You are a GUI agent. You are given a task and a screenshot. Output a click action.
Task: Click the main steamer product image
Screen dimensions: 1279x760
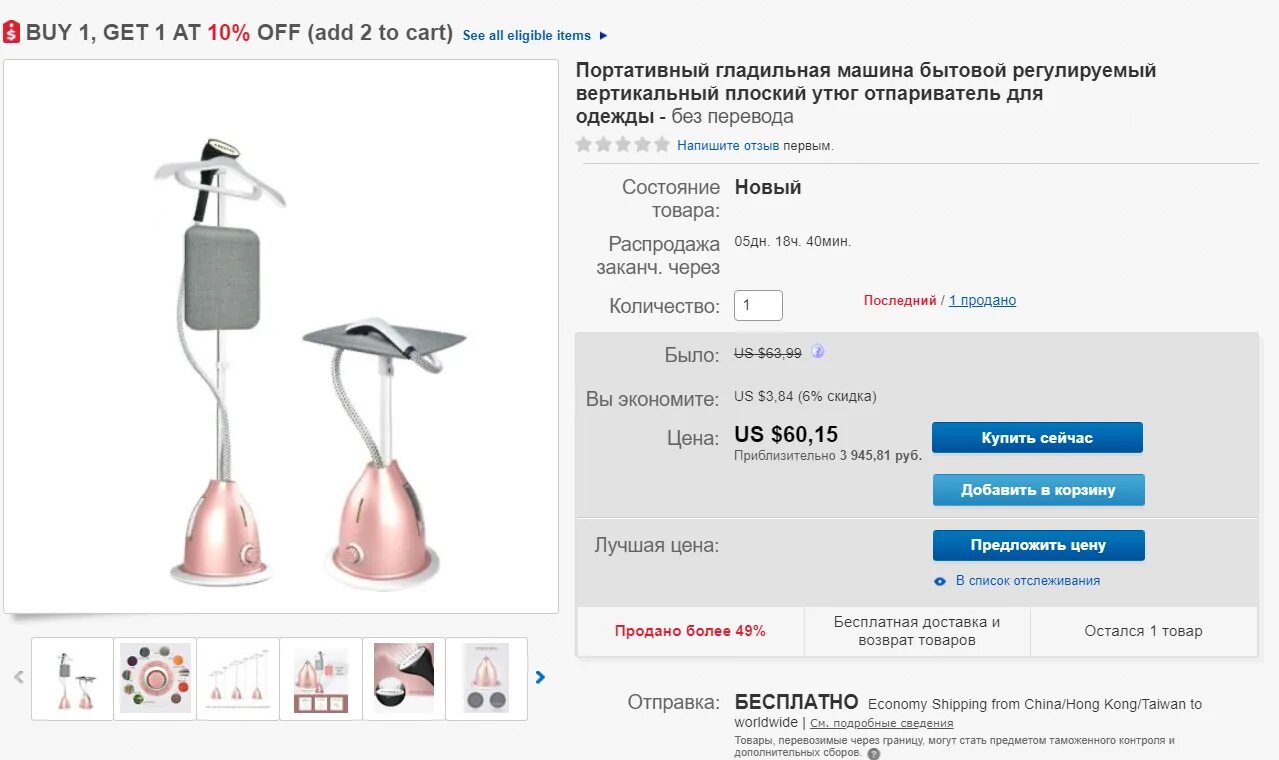281,336
